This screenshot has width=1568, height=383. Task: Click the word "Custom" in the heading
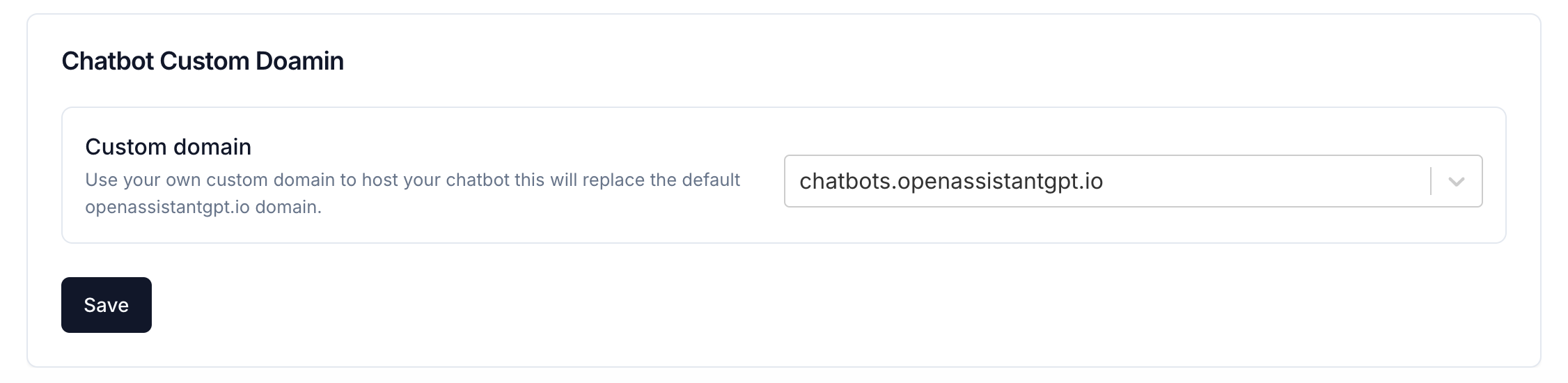coord(204,61)
